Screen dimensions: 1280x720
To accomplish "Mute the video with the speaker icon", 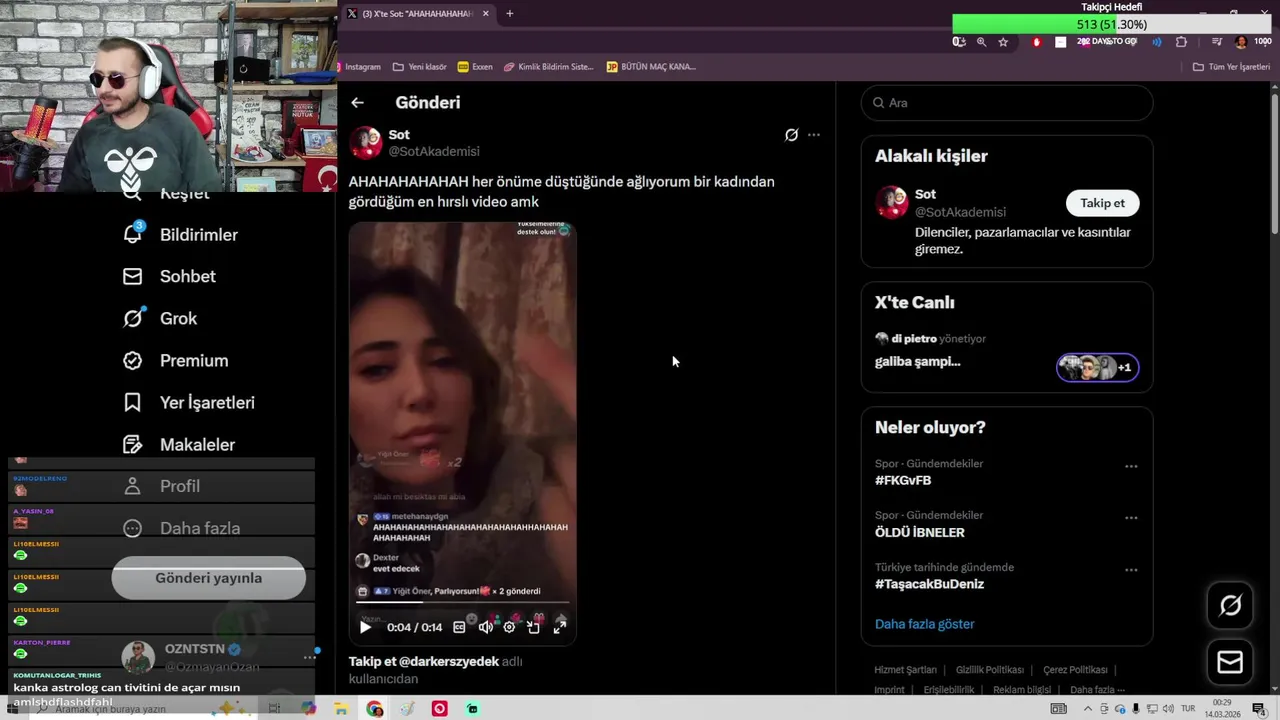I will coord(485,627).
